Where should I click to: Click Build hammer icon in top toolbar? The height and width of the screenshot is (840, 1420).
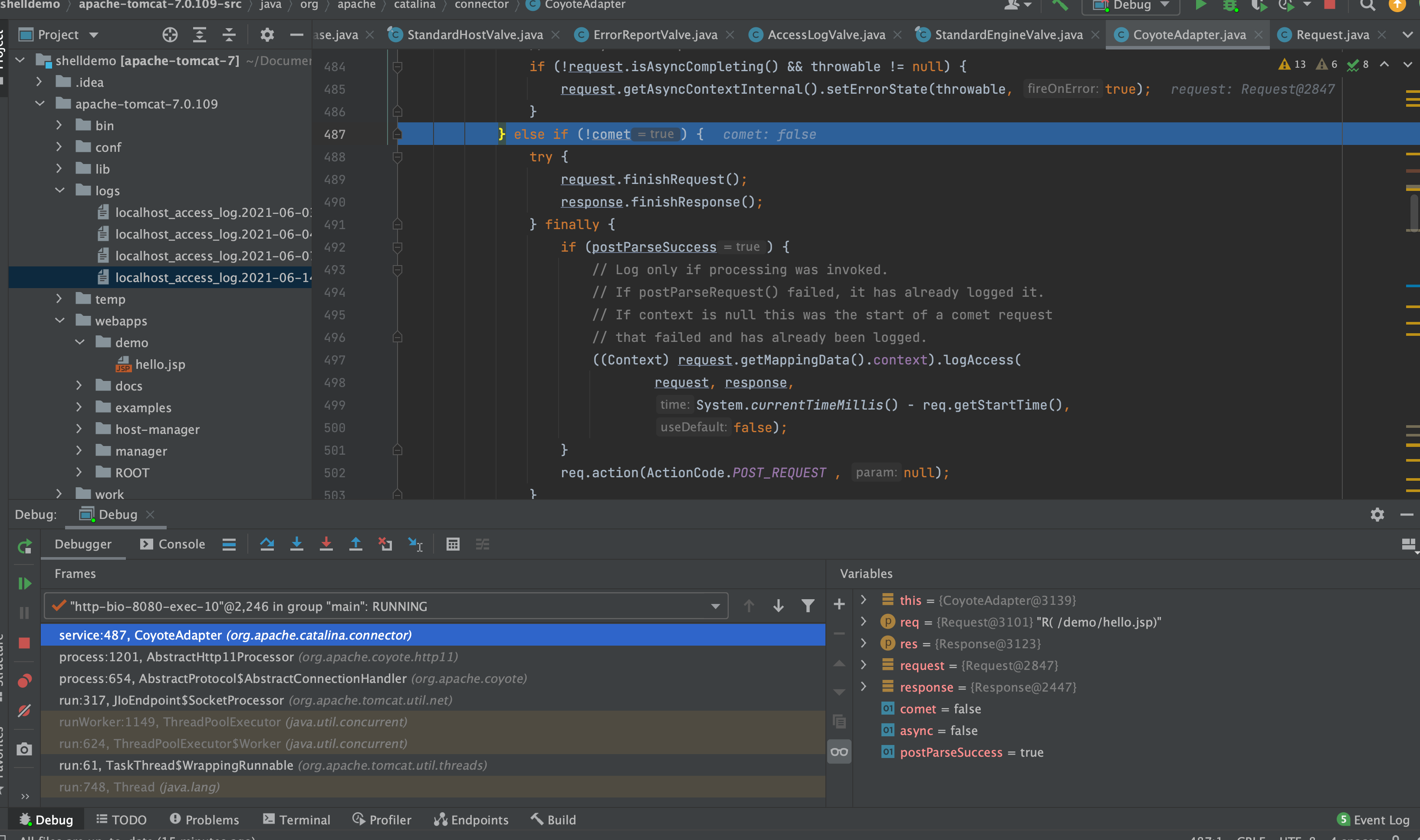tap(1059, 5)
